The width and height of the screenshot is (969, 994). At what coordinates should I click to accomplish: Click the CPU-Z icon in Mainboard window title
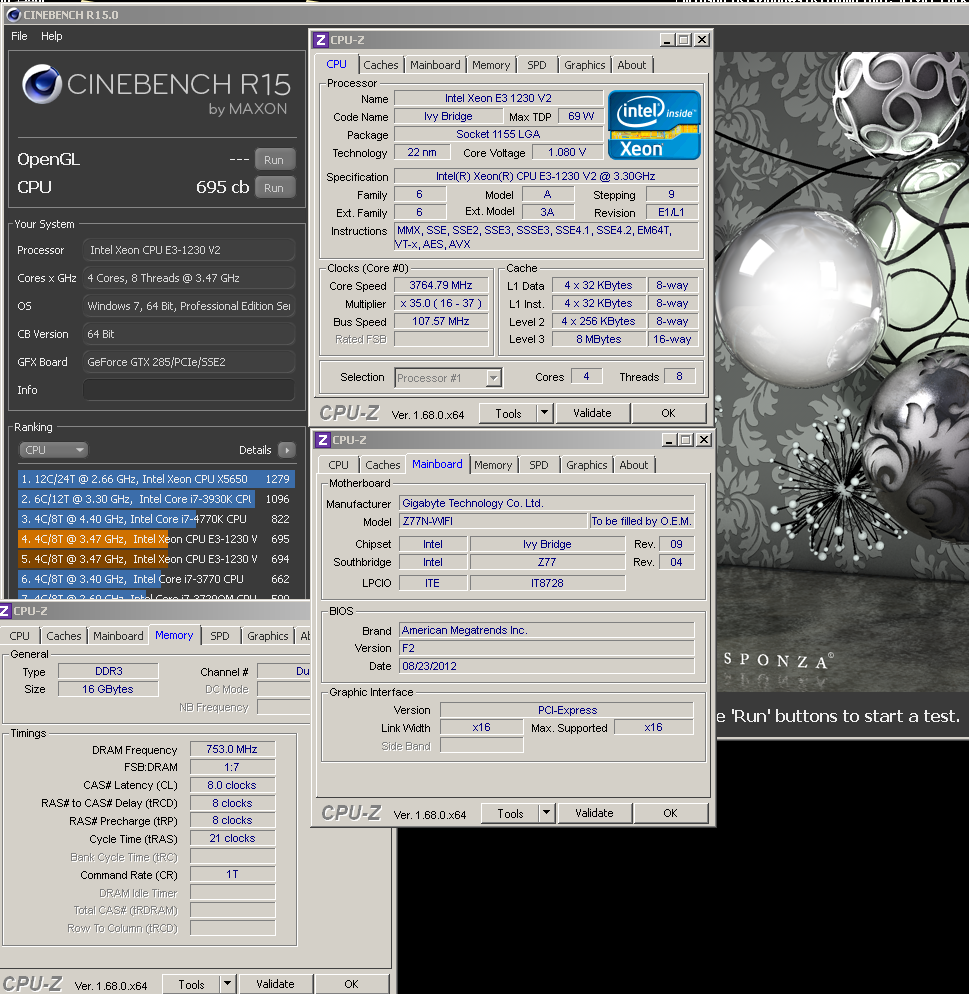(323, 440)
